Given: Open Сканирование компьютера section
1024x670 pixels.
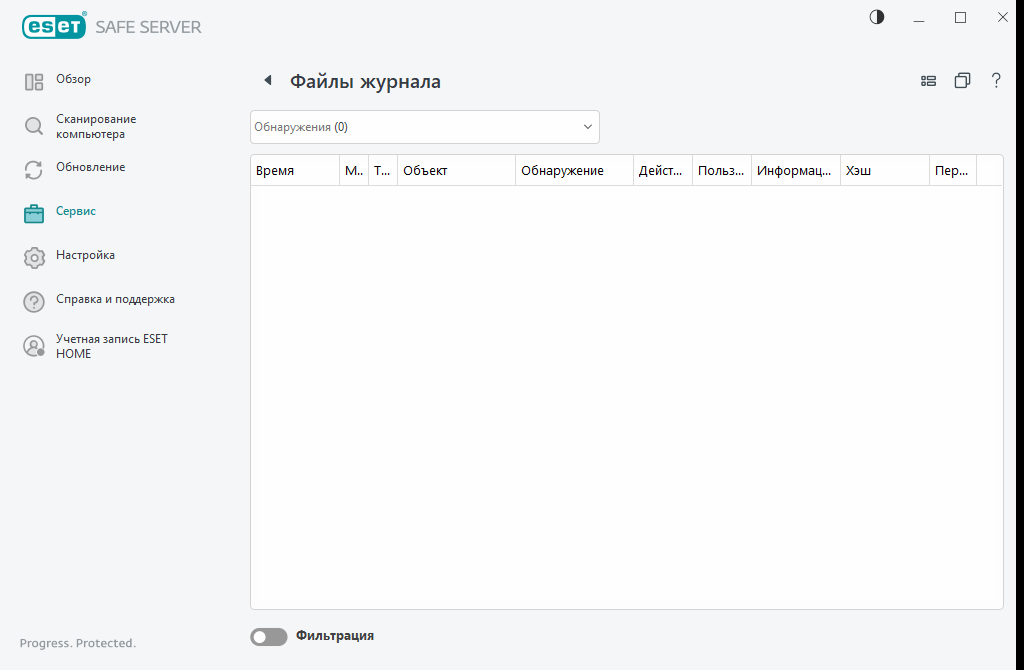Looking at the screenshot, I should tap(96, 127).
